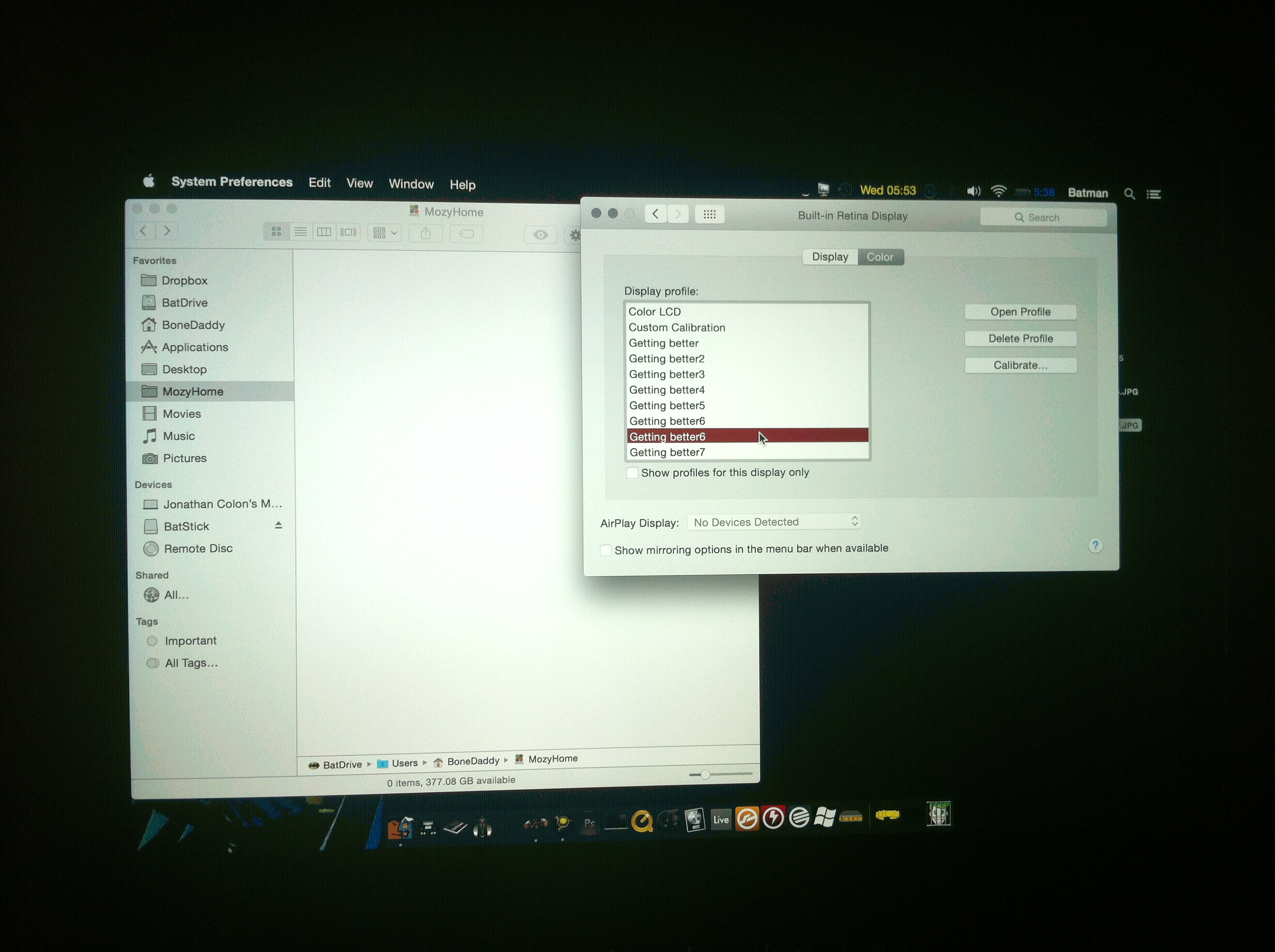The width and height of the screenshot is (1275, 952).
Task: Adjust the Finder icon size slider
Action: [704, 774]
